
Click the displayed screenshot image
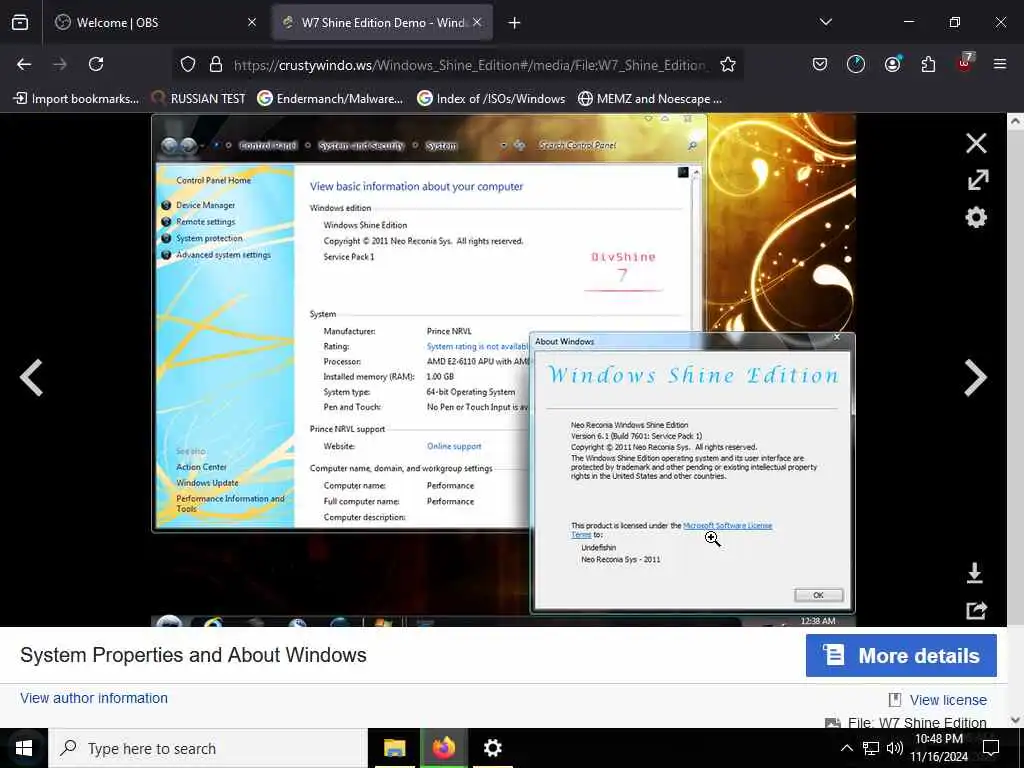504,370
